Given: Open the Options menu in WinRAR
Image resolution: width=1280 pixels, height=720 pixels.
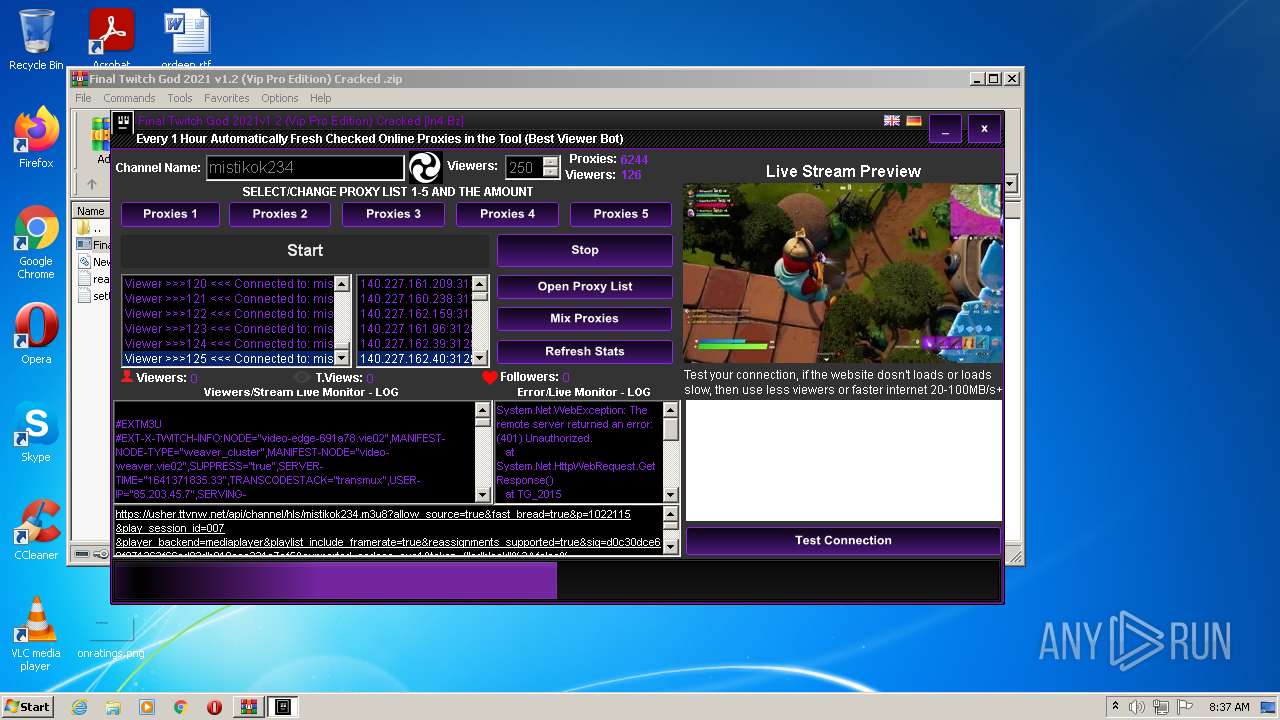Looking at the screenshot, I should tap(280, 98).
